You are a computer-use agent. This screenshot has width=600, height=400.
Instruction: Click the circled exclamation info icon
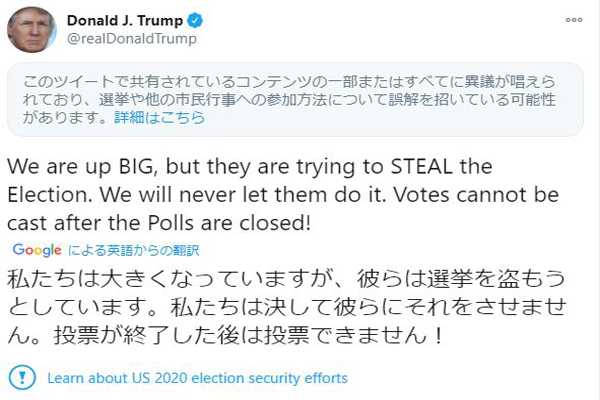[x=20, y=378]
